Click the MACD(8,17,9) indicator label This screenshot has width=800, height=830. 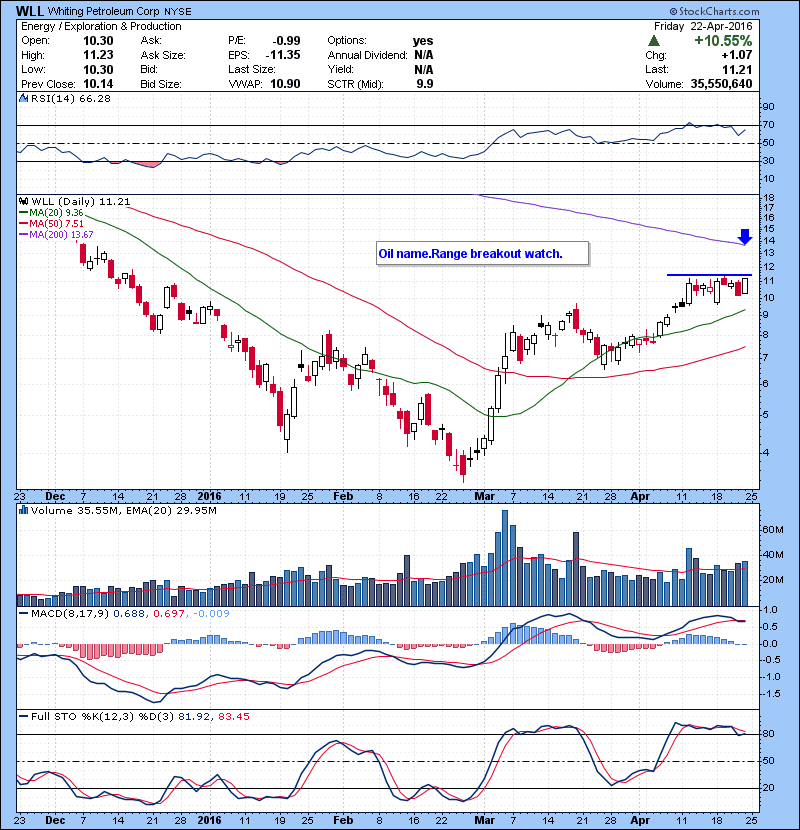(x=69, y=614)
